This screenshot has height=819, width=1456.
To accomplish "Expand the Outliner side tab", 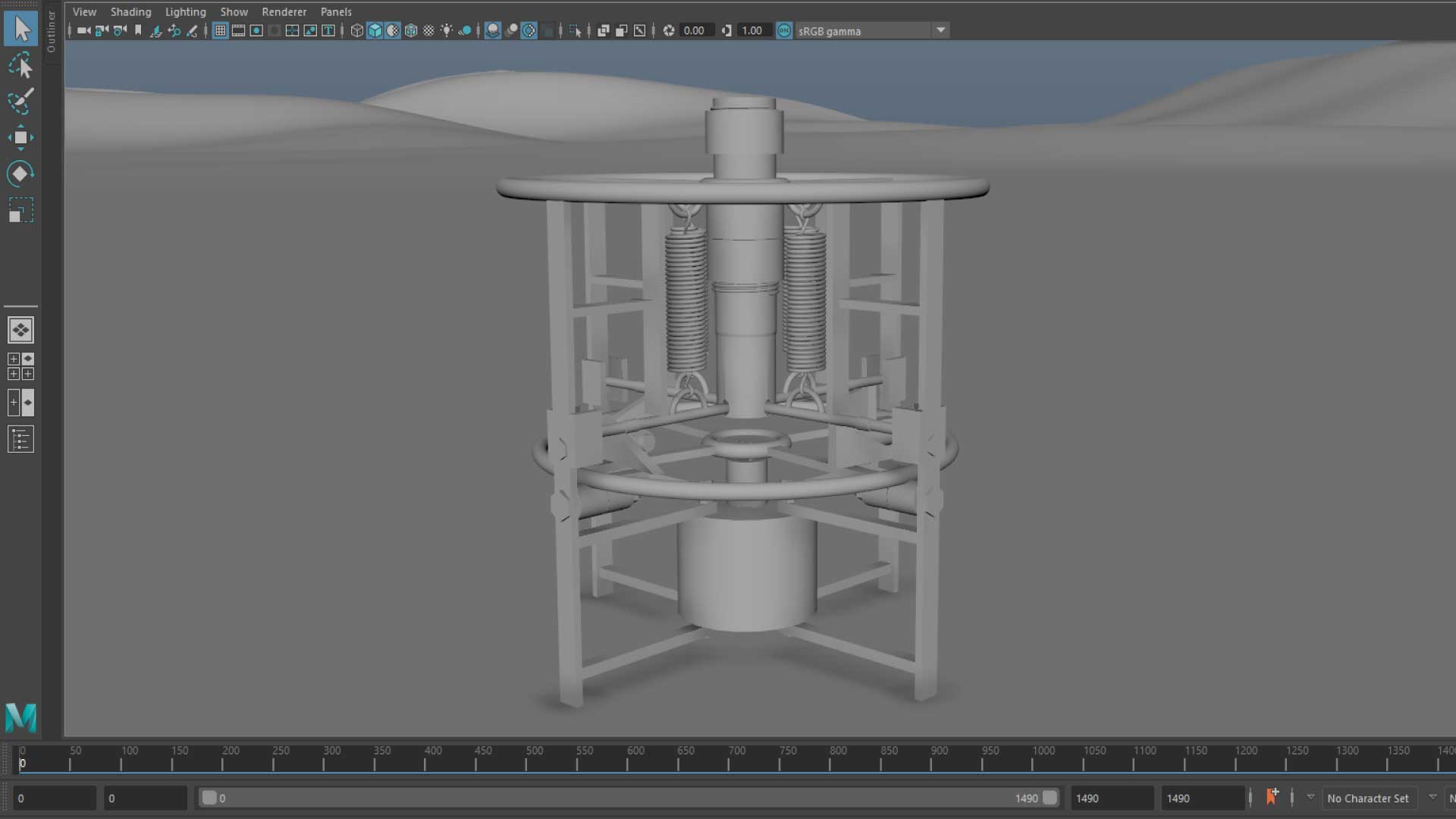I will pyautogui.click(x=51, y=32).
